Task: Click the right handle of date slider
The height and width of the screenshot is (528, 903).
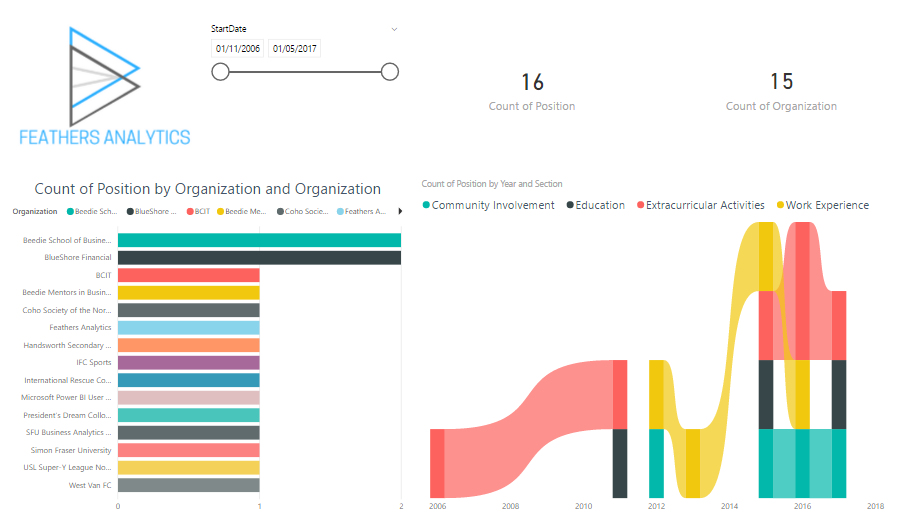Action: 390,72
